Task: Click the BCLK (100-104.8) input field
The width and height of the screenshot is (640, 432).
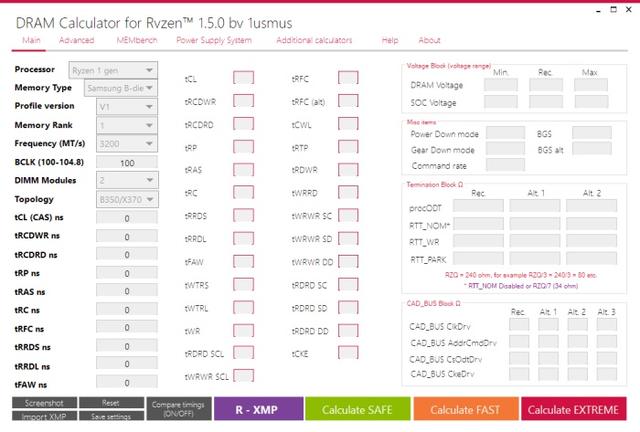Action: [x=127, y=163]
